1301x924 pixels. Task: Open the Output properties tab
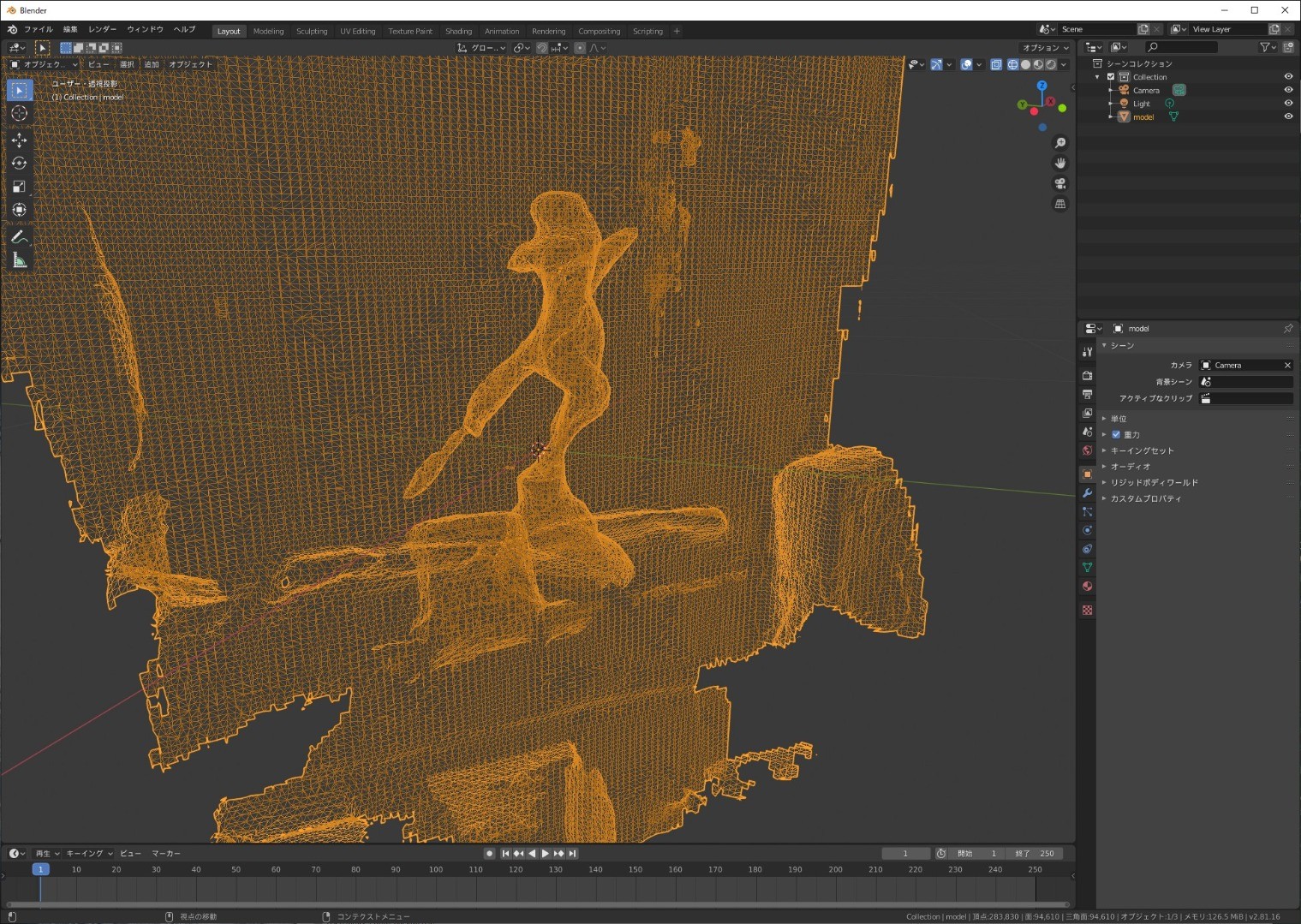point(1087,394)
